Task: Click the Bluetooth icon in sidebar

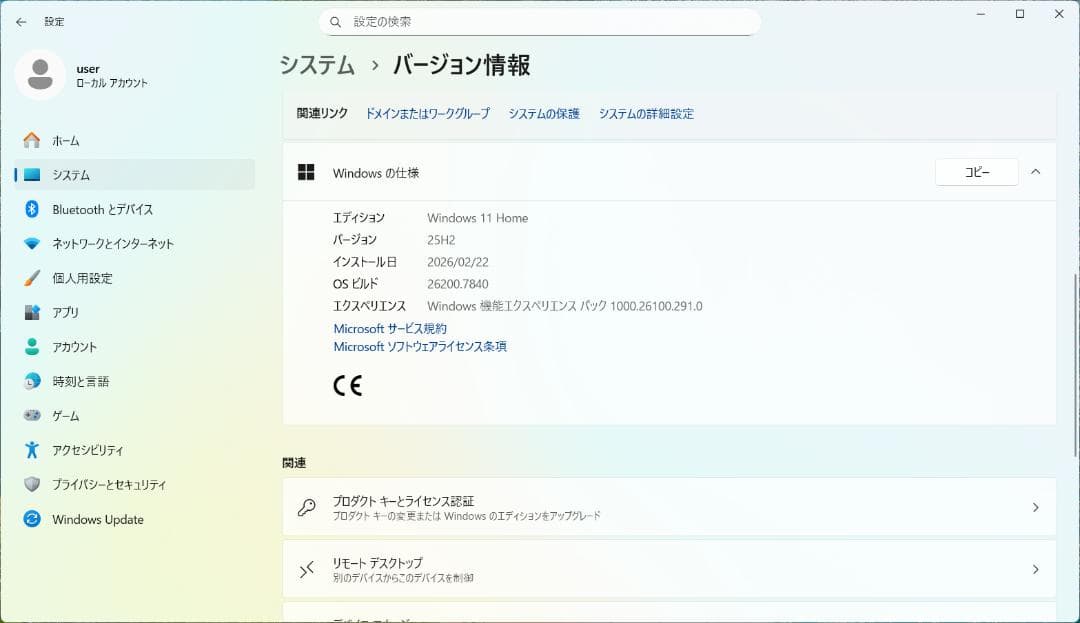Action: click(x=32, y=209)
